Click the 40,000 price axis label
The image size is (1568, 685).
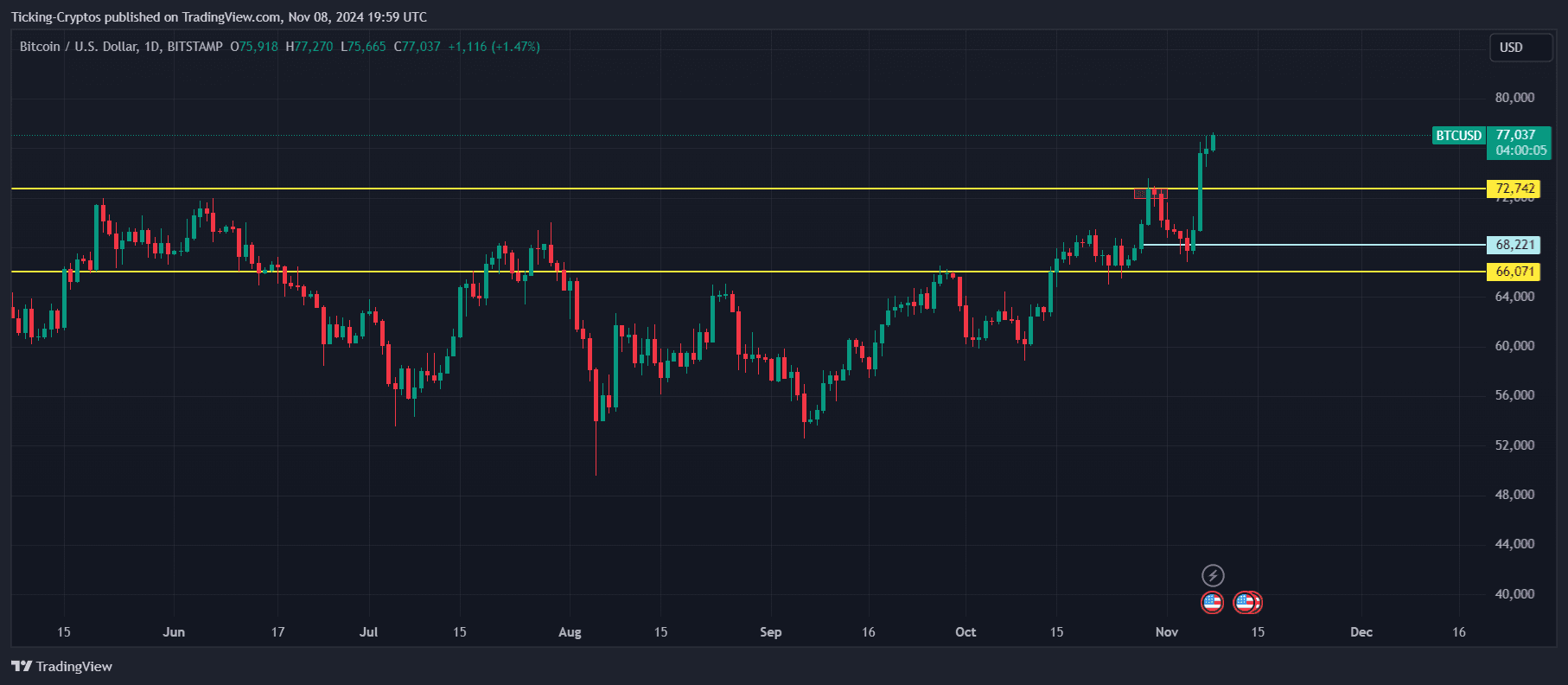pyautogui.click(x=1514, y=594)
